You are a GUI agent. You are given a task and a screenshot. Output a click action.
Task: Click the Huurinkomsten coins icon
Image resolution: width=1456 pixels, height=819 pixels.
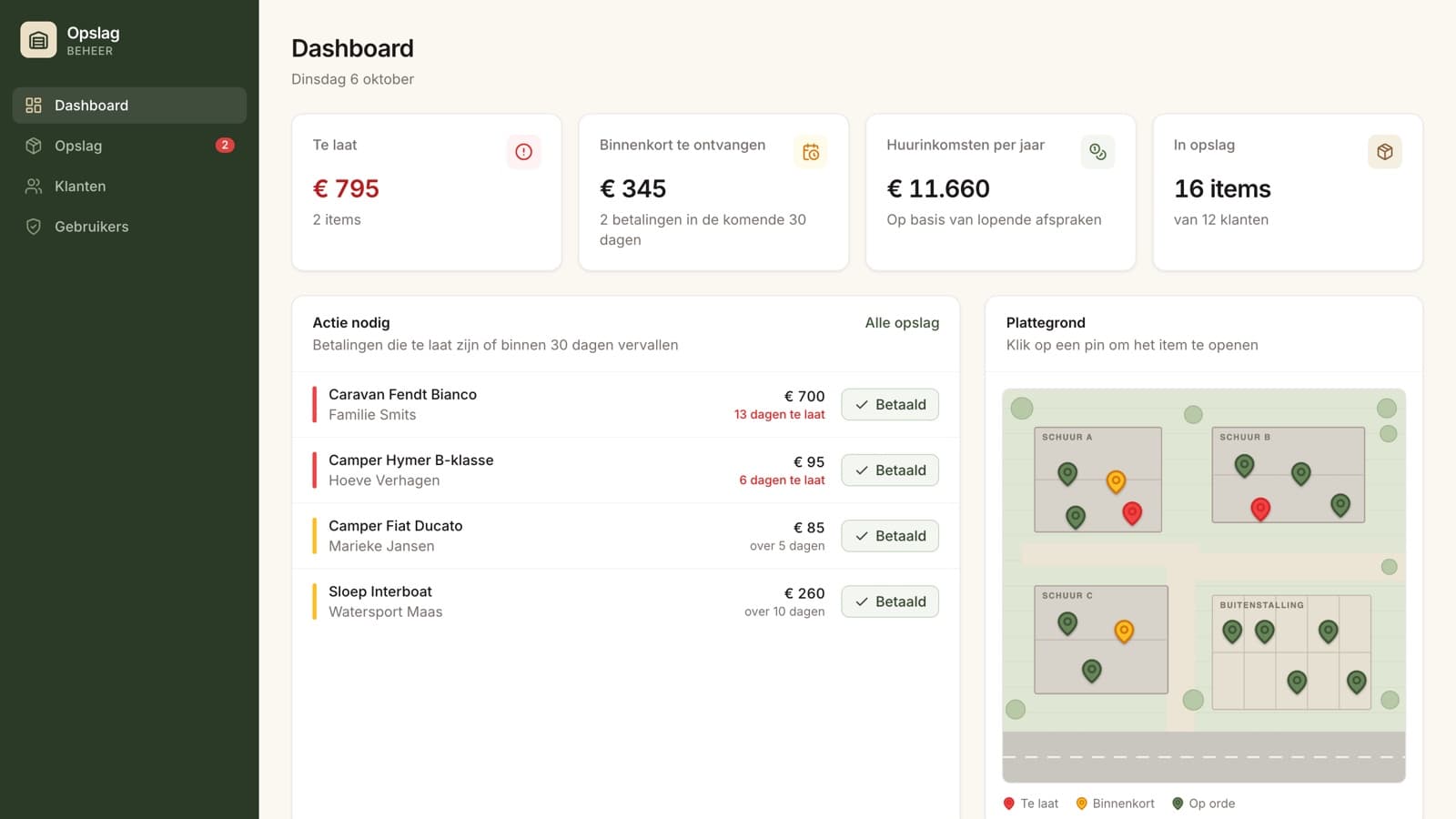point(1097,152)
